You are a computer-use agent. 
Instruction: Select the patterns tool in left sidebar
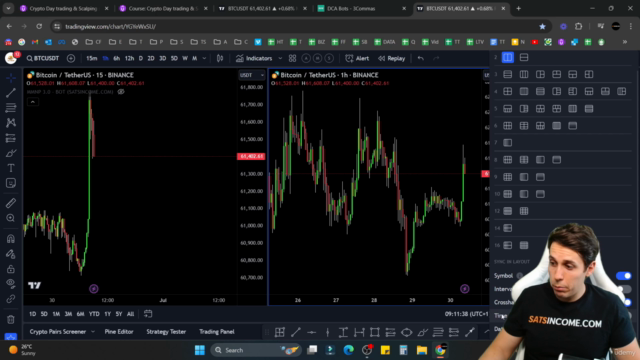click(11, 123)
